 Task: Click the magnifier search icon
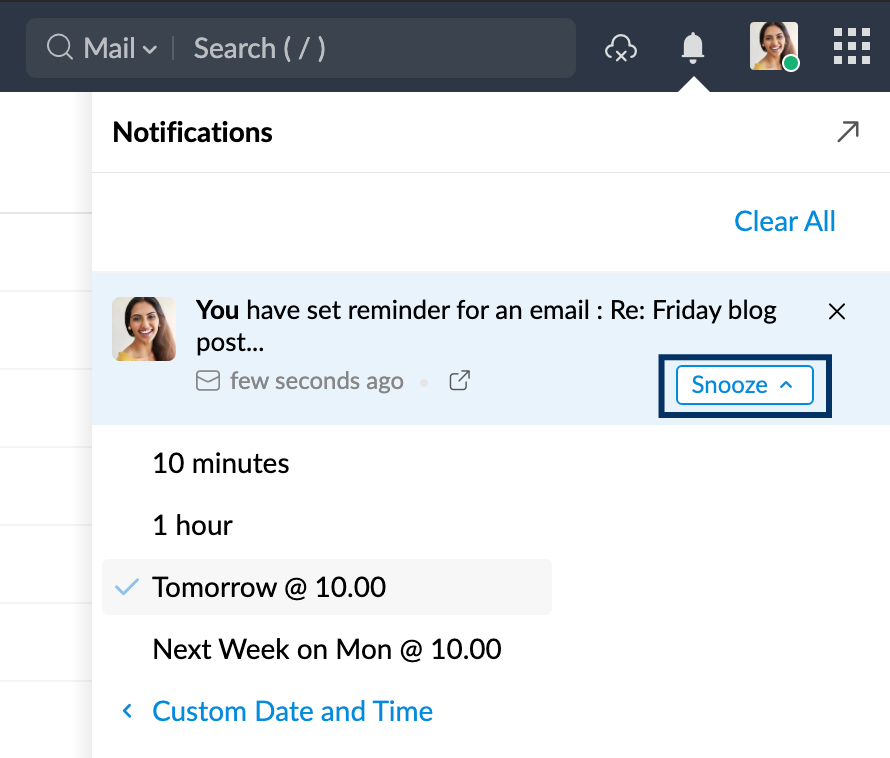tap(61, 48)
